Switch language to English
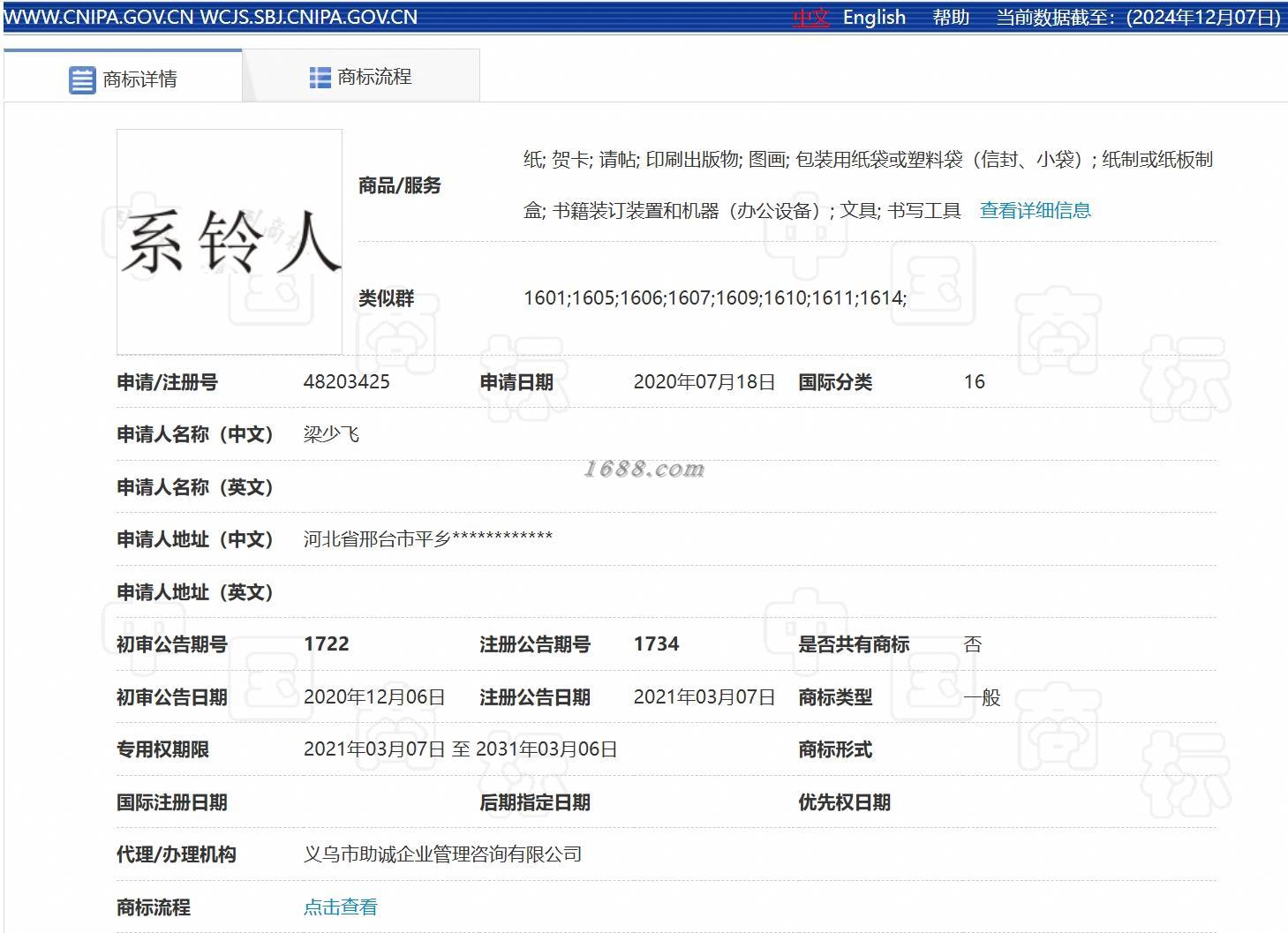 [x=874, y=18]
